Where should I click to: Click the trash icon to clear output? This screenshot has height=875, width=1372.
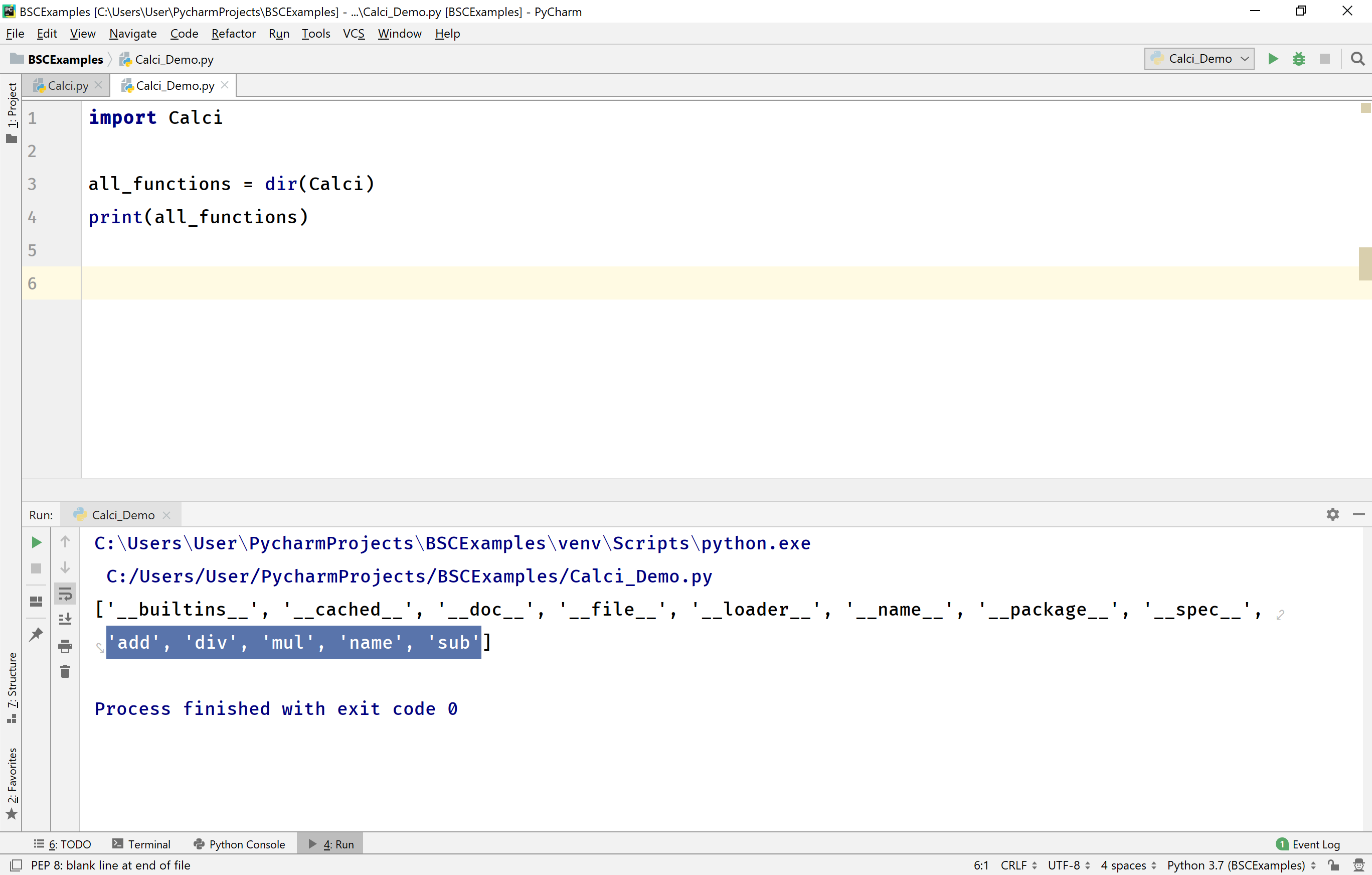[x=65, y=671]
